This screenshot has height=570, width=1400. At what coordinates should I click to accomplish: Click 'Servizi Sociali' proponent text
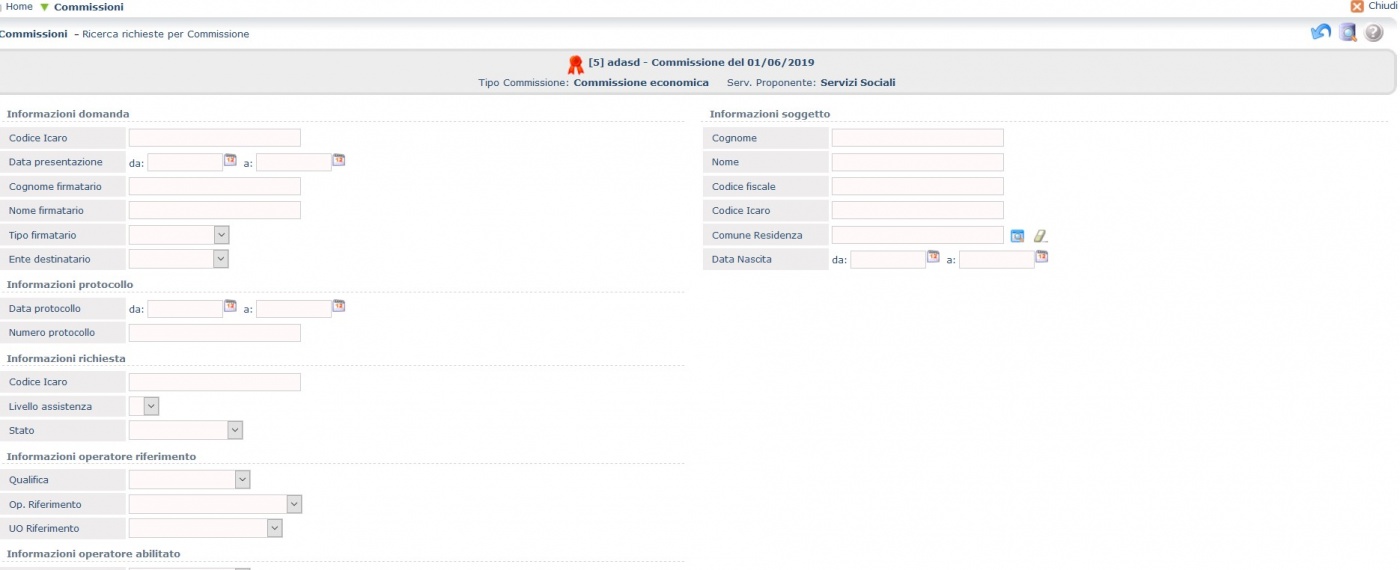click(858, 83)
